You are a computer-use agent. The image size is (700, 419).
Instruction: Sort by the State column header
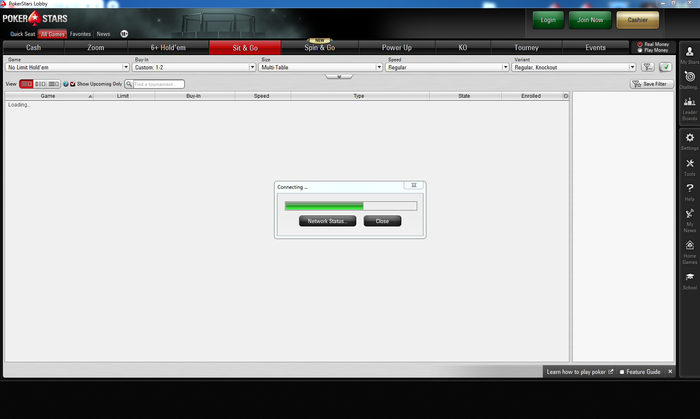[x=464, y=96]
